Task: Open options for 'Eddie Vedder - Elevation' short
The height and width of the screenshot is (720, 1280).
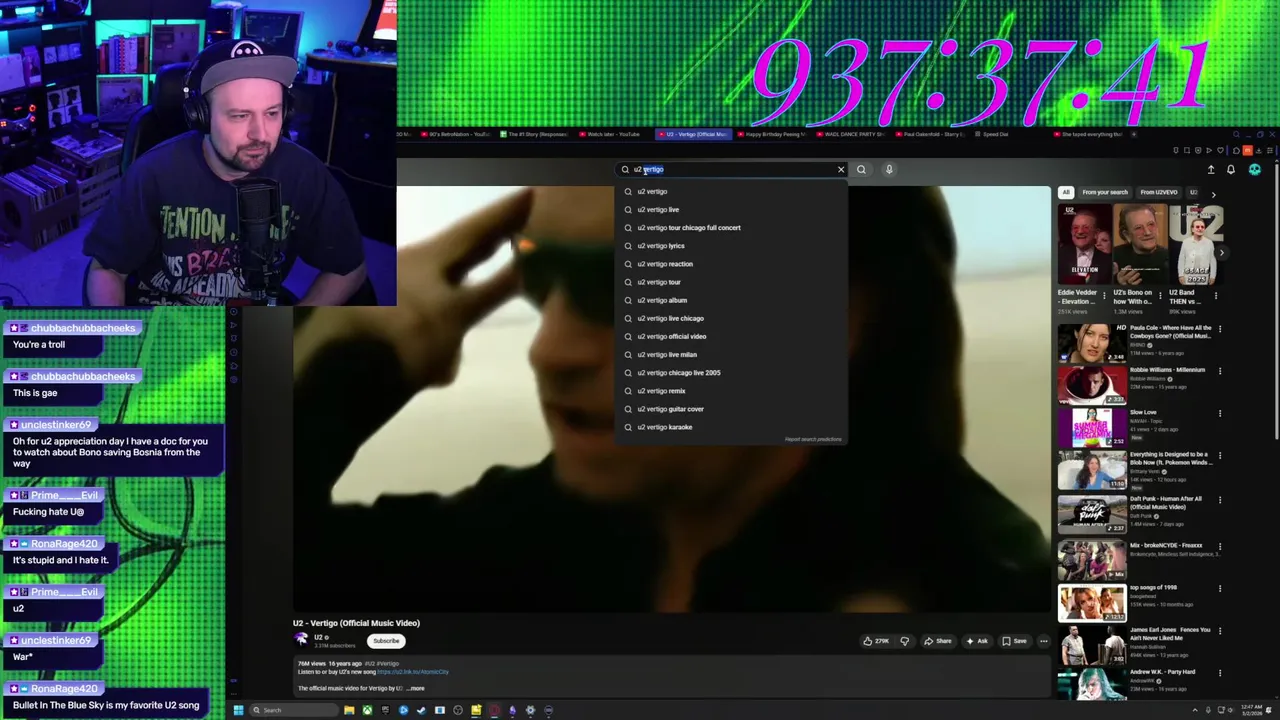Action: click(1104, 296)
